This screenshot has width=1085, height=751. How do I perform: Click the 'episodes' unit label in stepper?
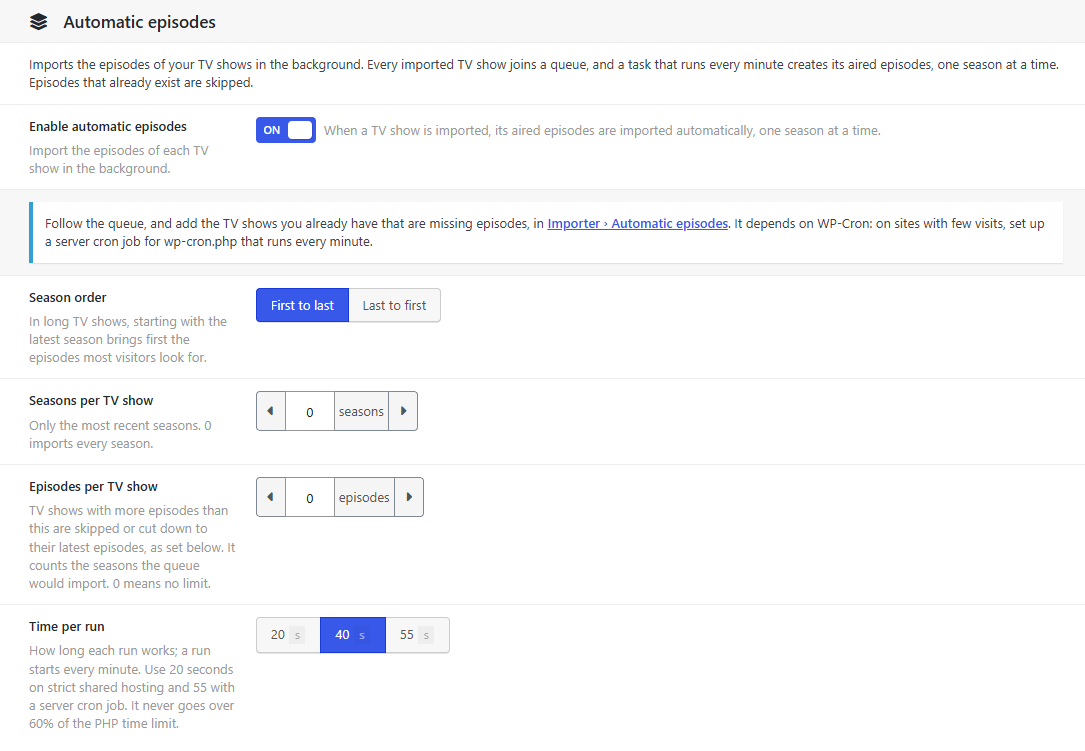click(364, 497)
